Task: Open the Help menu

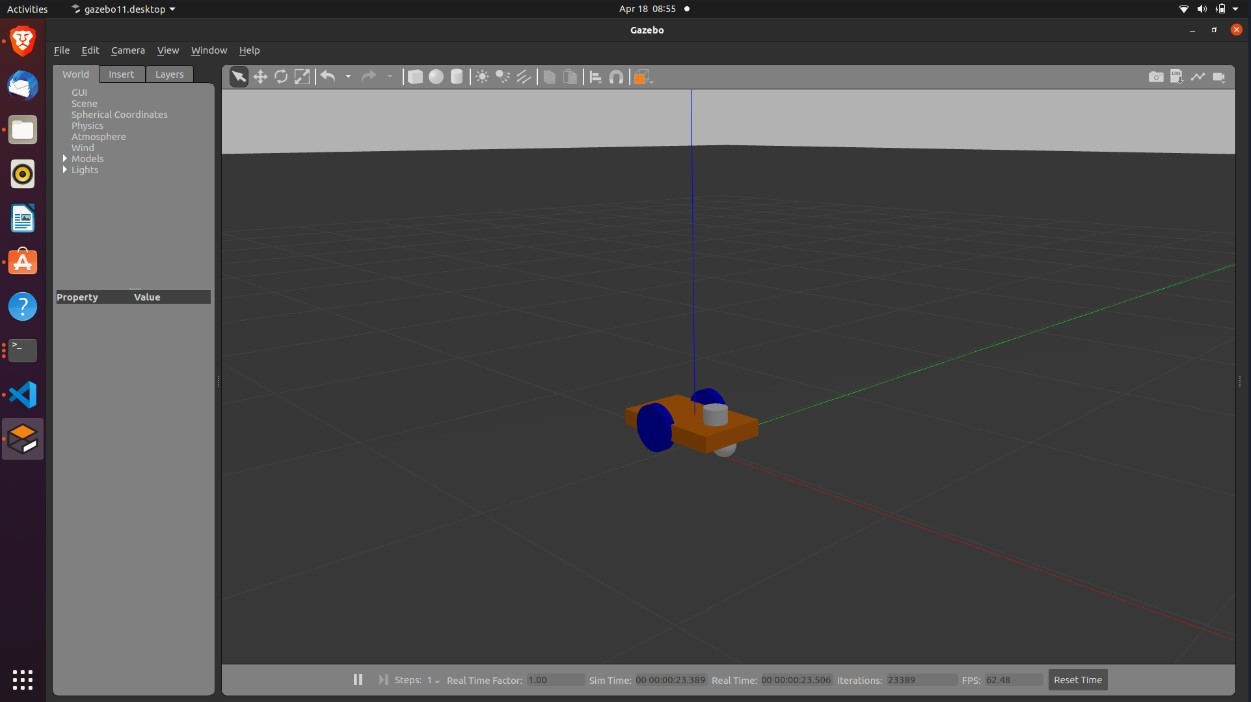Action: pyautogui.click(x=249, y=50)
